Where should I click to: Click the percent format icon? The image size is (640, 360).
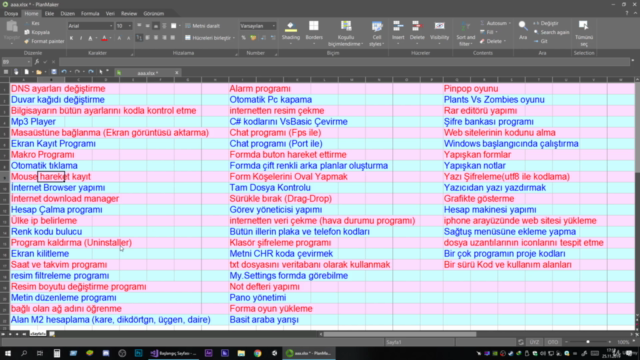(x=244, y=38)
